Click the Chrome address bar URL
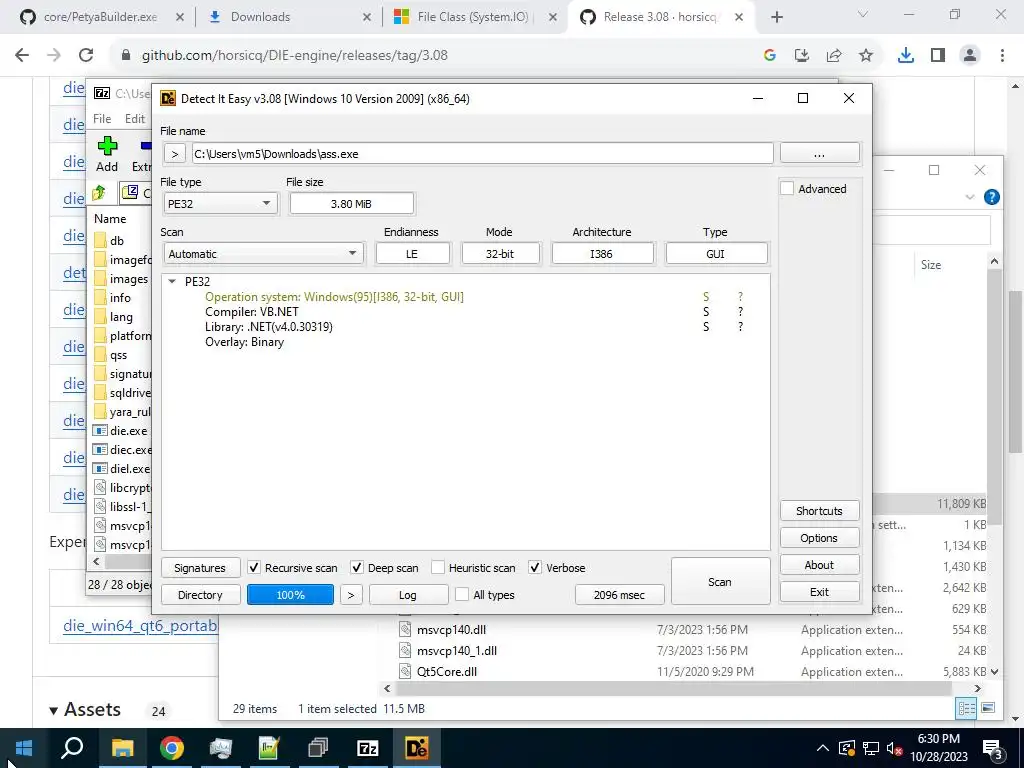The width and height of the screenshot is (1024, 768). pyautogui.click(x=295, y=56)
